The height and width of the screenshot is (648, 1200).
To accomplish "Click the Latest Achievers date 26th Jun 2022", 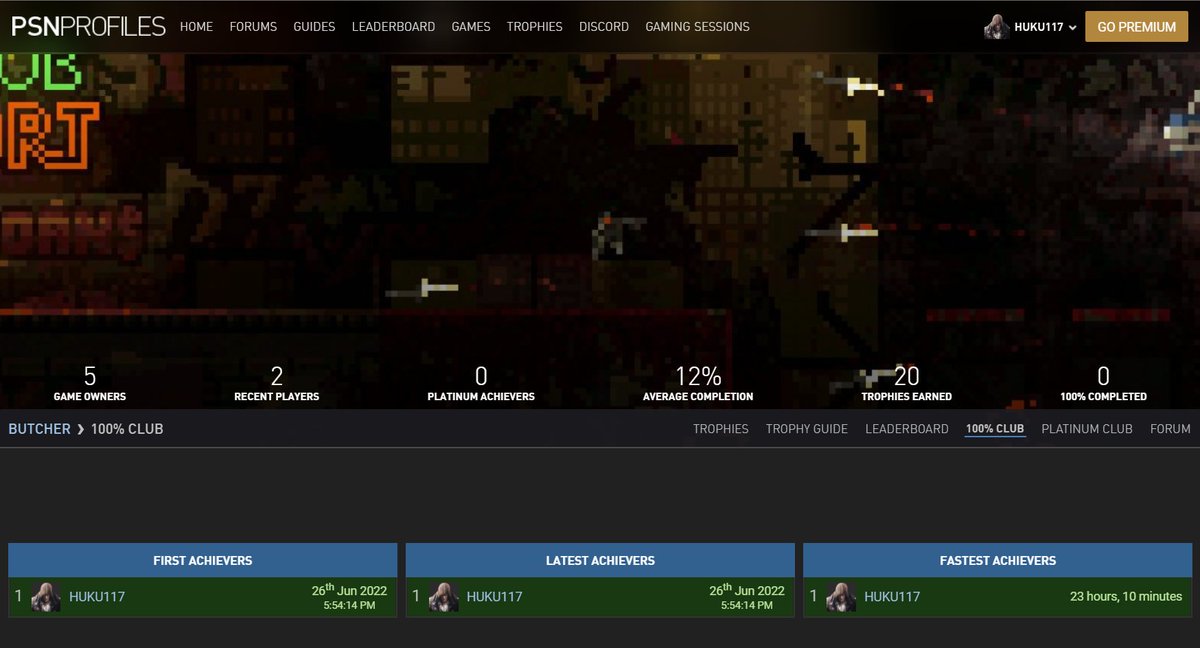I will [747, 590].
